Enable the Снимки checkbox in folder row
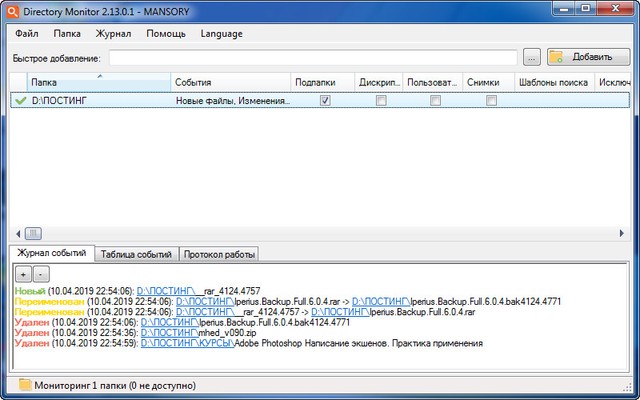 click(490, 101)
